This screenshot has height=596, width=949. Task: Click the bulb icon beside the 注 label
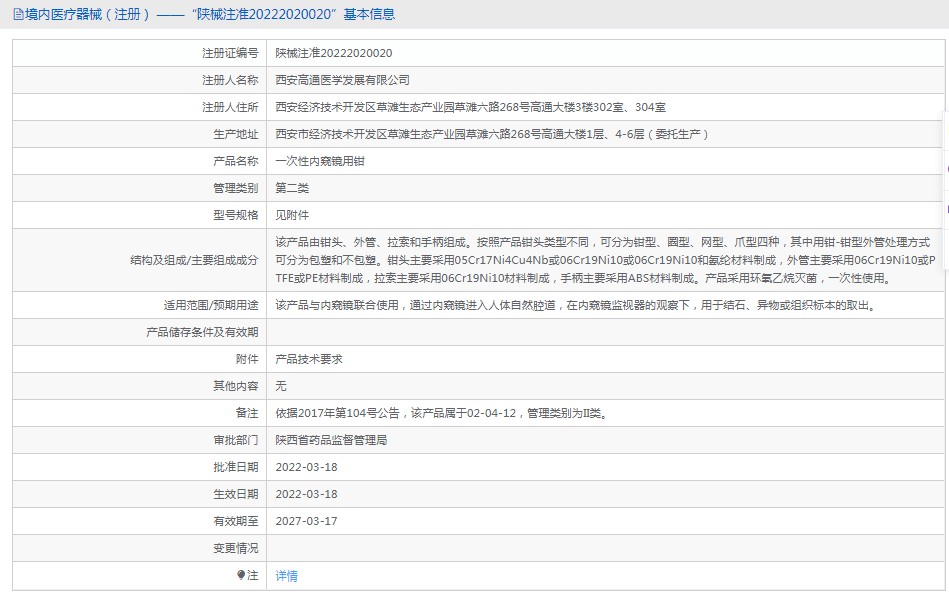240,575
